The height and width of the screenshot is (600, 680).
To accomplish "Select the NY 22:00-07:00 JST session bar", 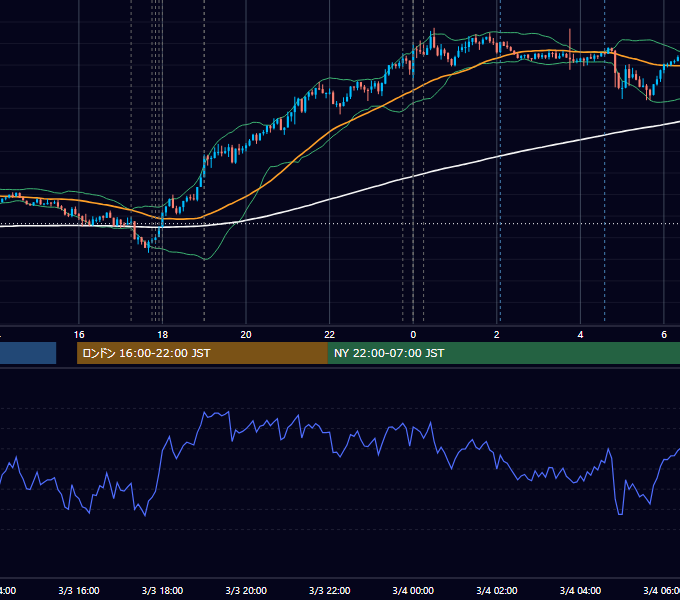I will pos(503,353).
